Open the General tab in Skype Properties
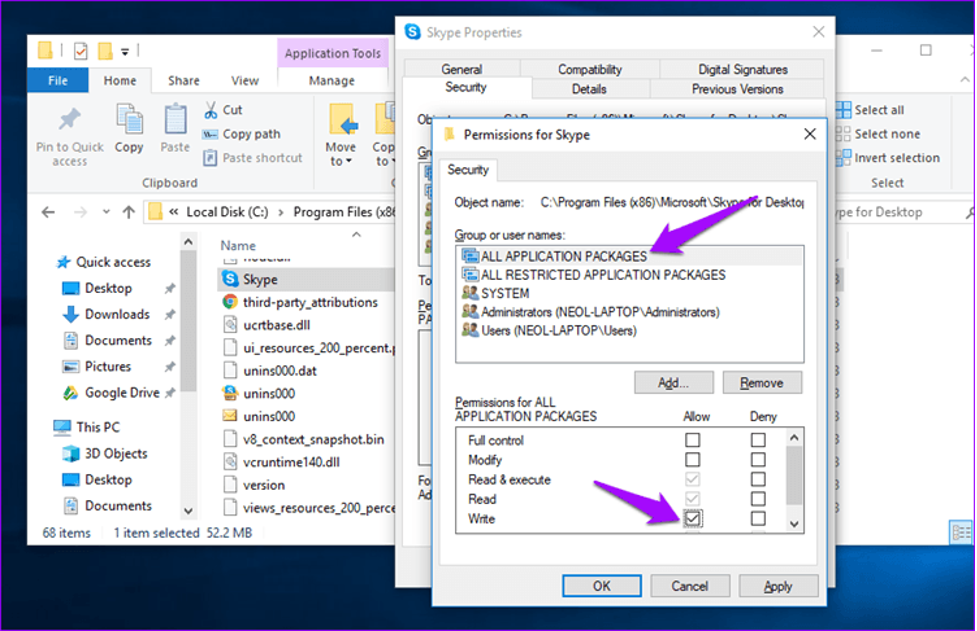Screen dimensions: 977x631 [x=462, y=69]
